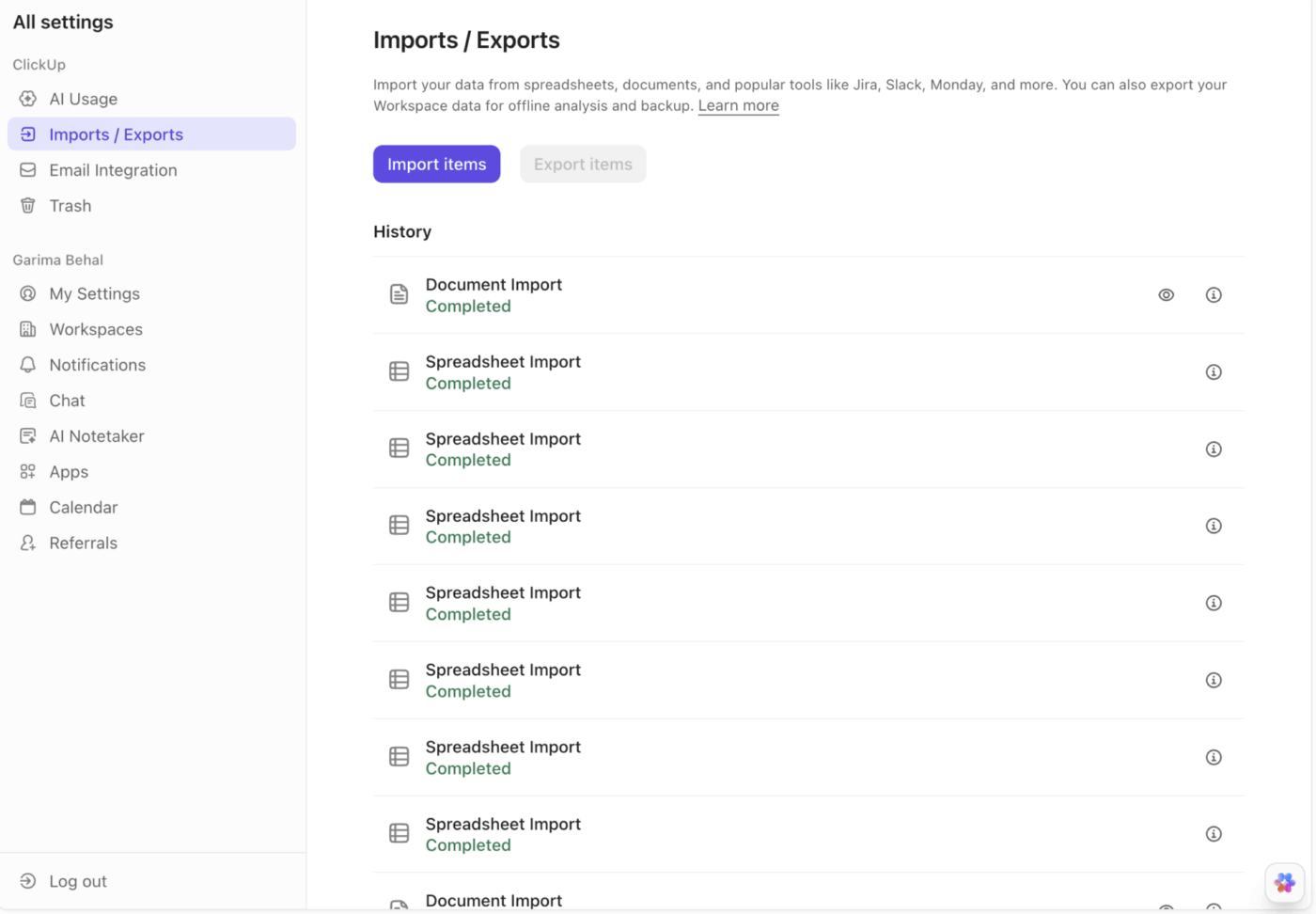Open the AI Notetaker settings

(x=96, y=436)
